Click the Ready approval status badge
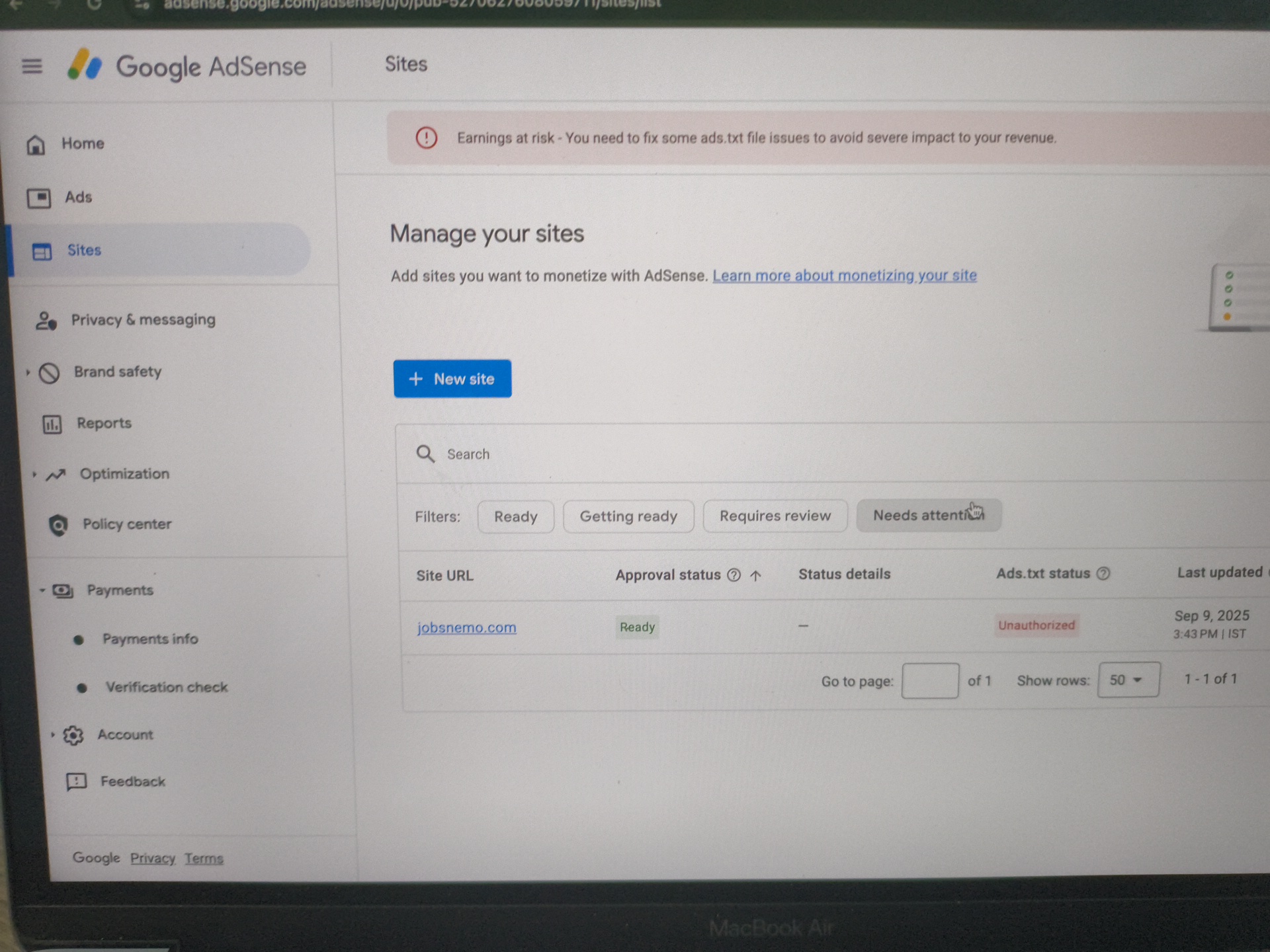This screenshot has height=952, width=1270. (637, 627)
